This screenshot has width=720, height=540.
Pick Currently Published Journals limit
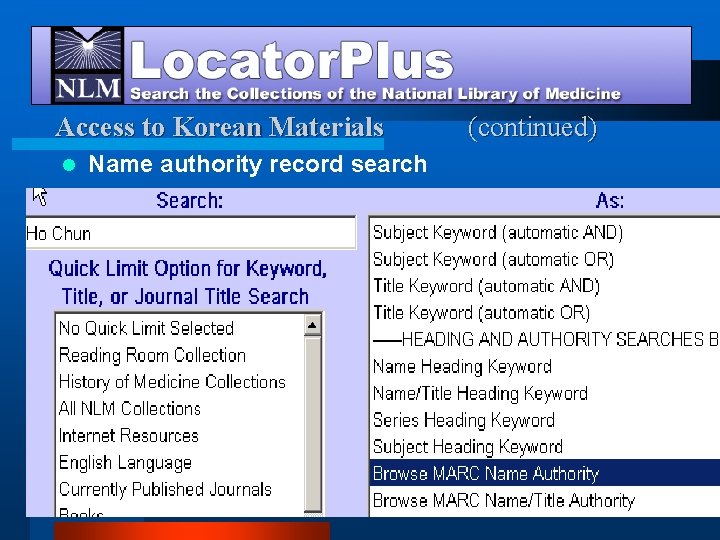tap(180, 489)
